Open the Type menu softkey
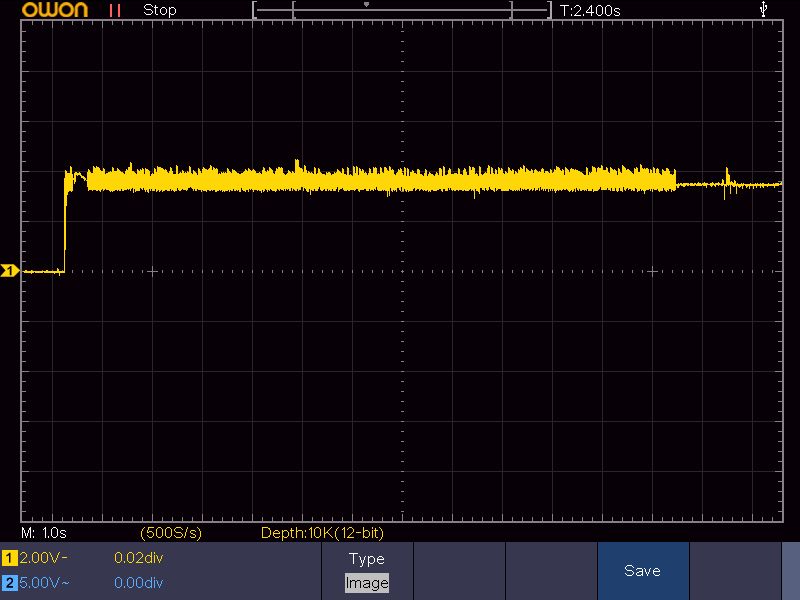The width and height of the screenshot is (800, 600). tap(366, 559)
